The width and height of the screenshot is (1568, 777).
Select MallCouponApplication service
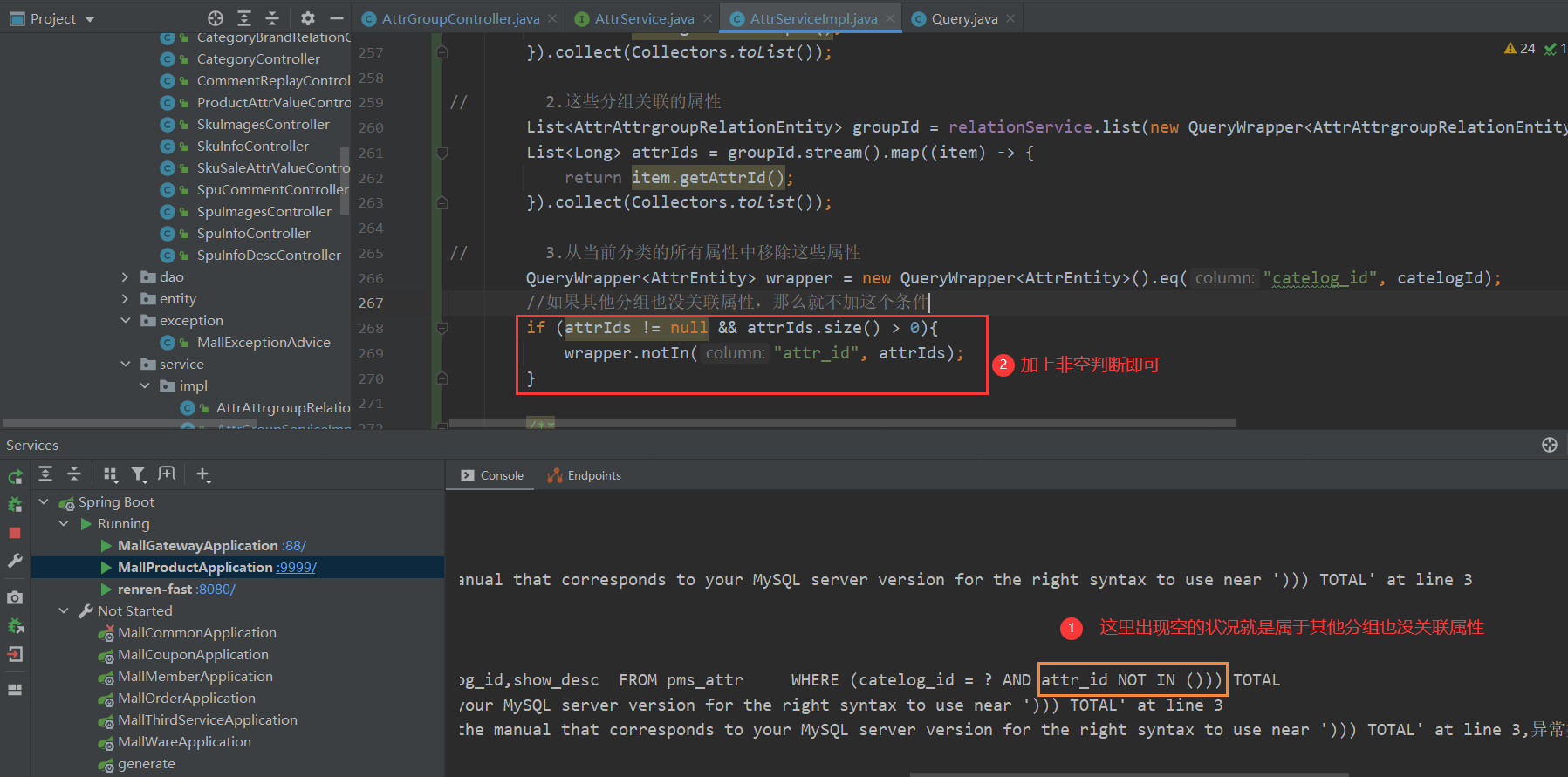click(x=193, y=654)
